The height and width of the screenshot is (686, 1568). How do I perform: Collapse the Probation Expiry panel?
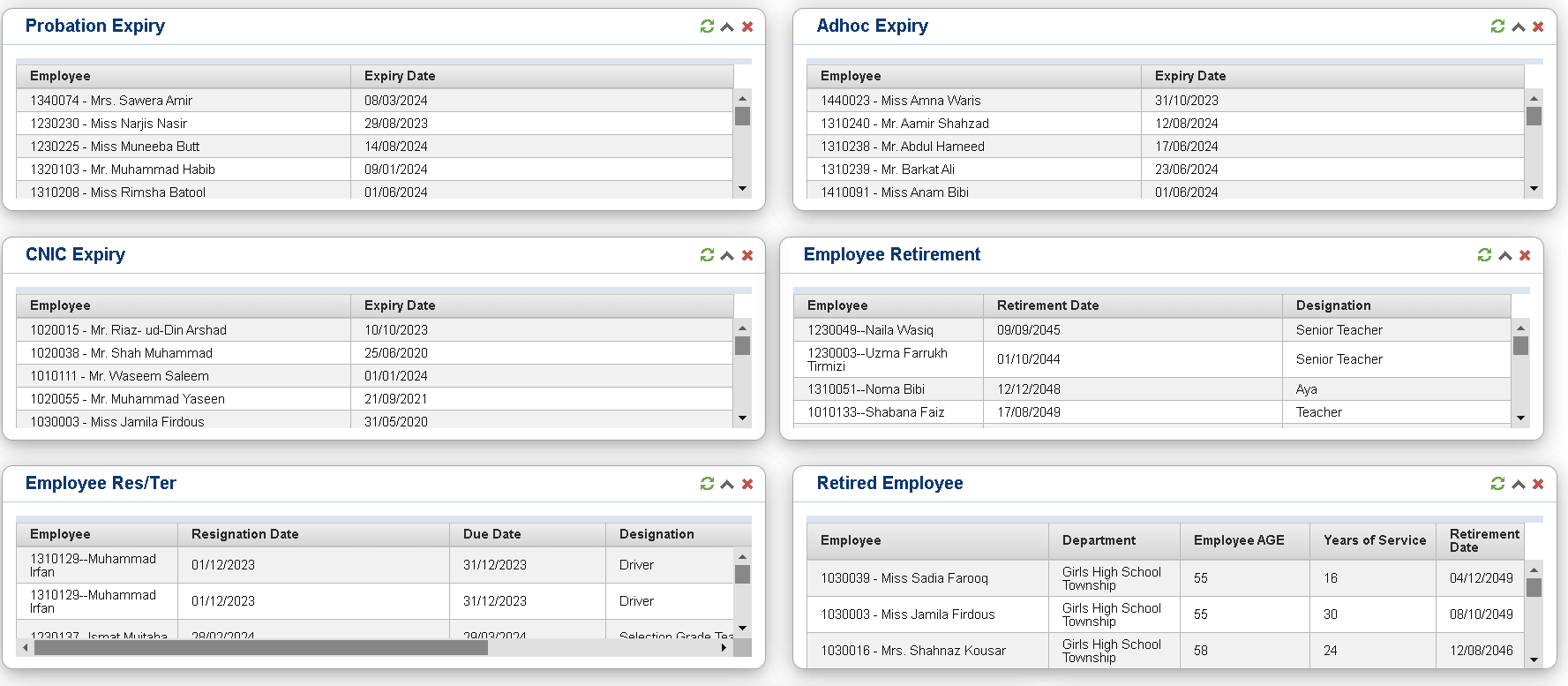(x=727, y=26)
